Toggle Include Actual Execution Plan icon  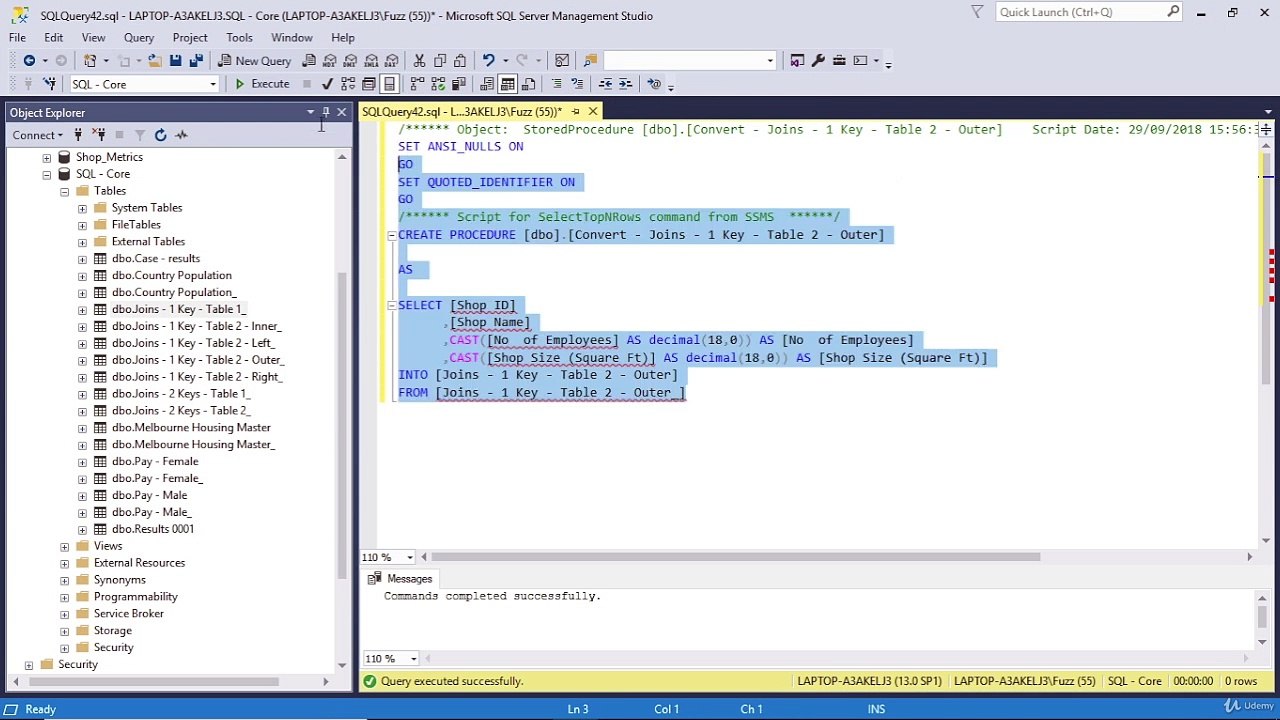417,84
